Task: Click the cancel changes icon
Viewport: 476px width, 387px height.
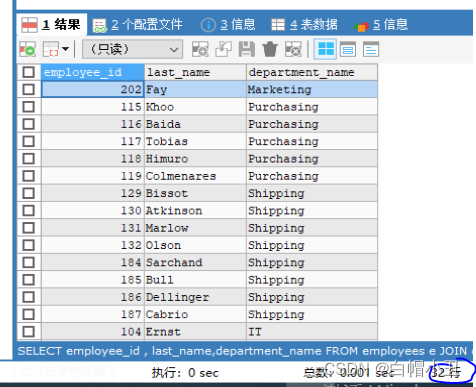Action: click(x=293, y=49)
